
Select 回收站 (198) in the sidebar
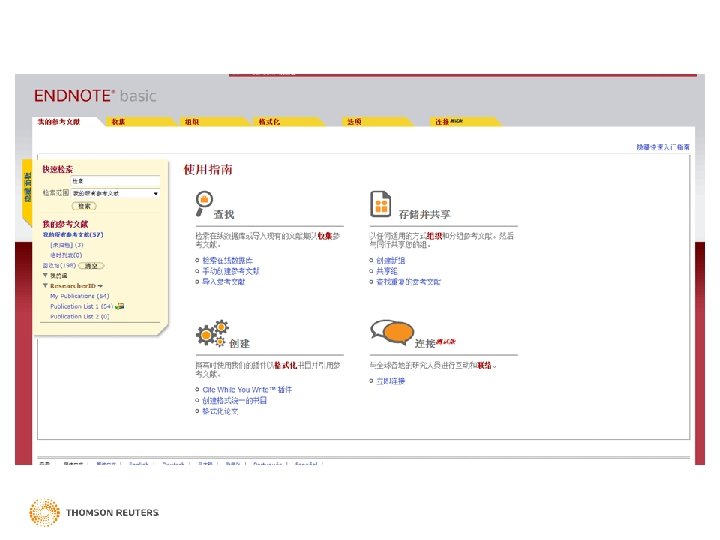click(59, 266)
